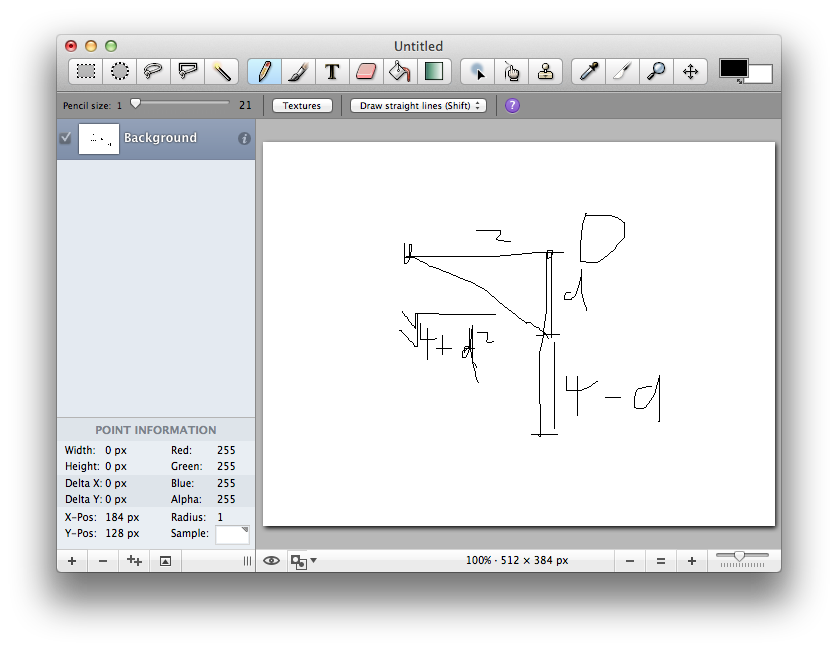The image size is (838, 651).
Task: Choose the polygon lasso tool
Action: pos(188,71)
